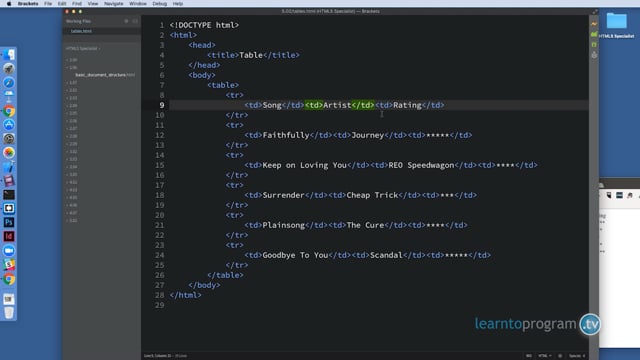Open the View menu

point(93,4)
